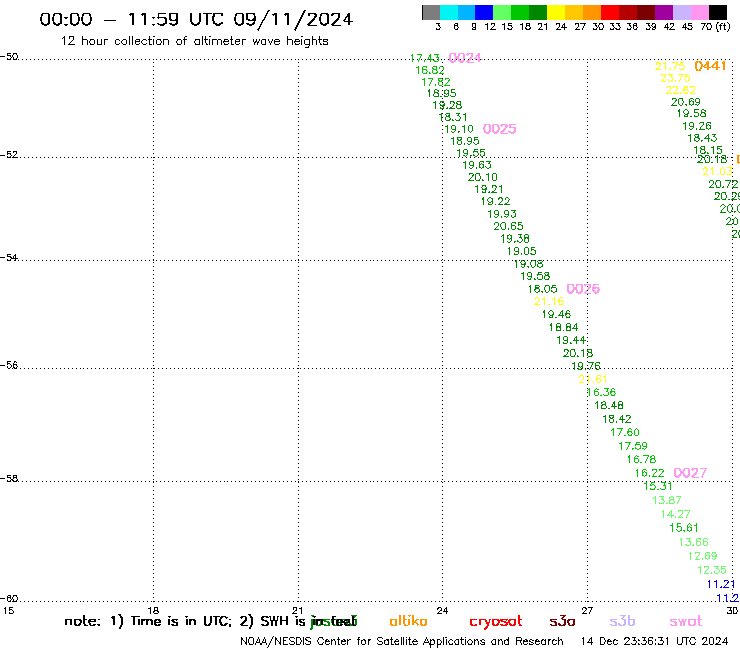Click the wave height value 18.84
The height and width of the screenshot is (650, 740).
[x=563, y=327]
